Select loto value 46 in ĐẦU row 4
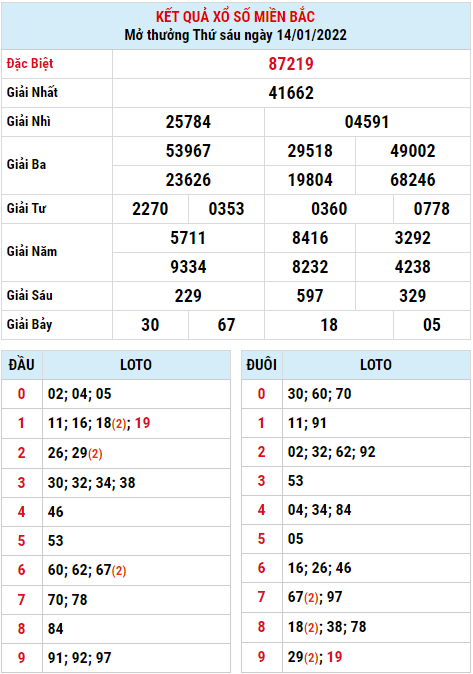 point(55,512)
